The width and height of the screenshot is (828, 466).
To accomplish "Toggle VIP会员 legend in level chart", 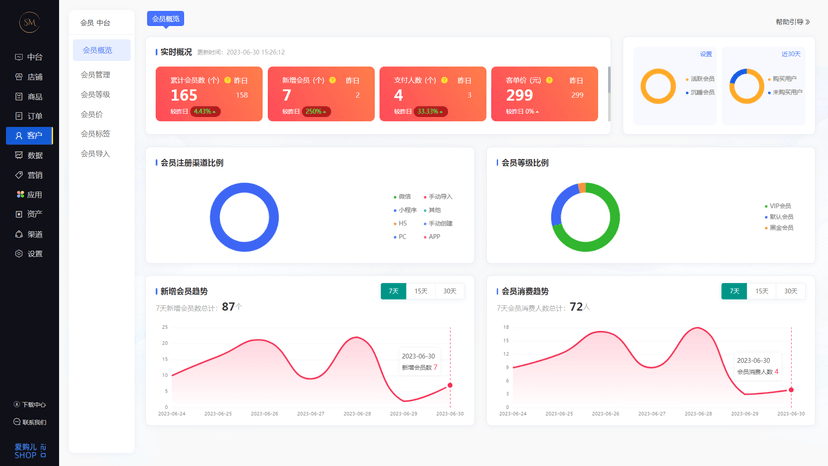I will point(778,206).
